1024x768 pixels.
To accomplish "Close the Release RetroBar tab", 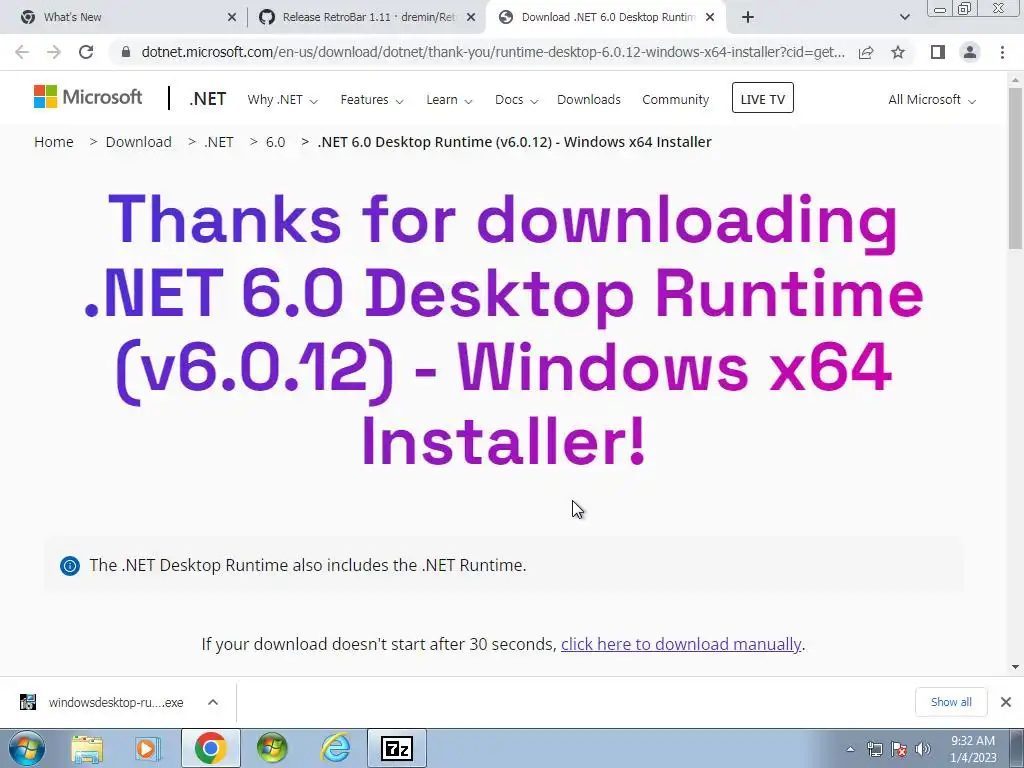I will (471, 17).
